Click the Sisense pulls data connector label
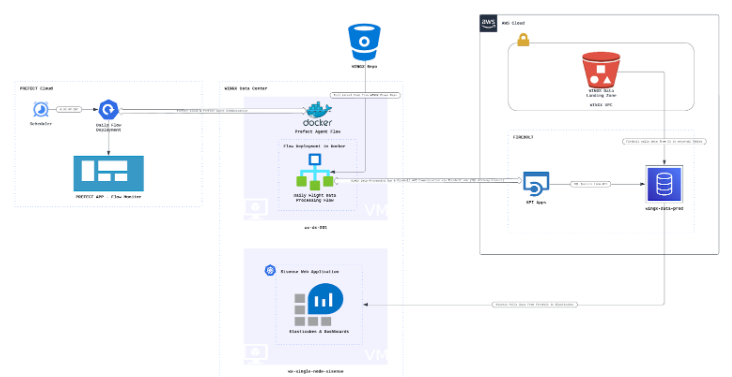 (535, 305)
